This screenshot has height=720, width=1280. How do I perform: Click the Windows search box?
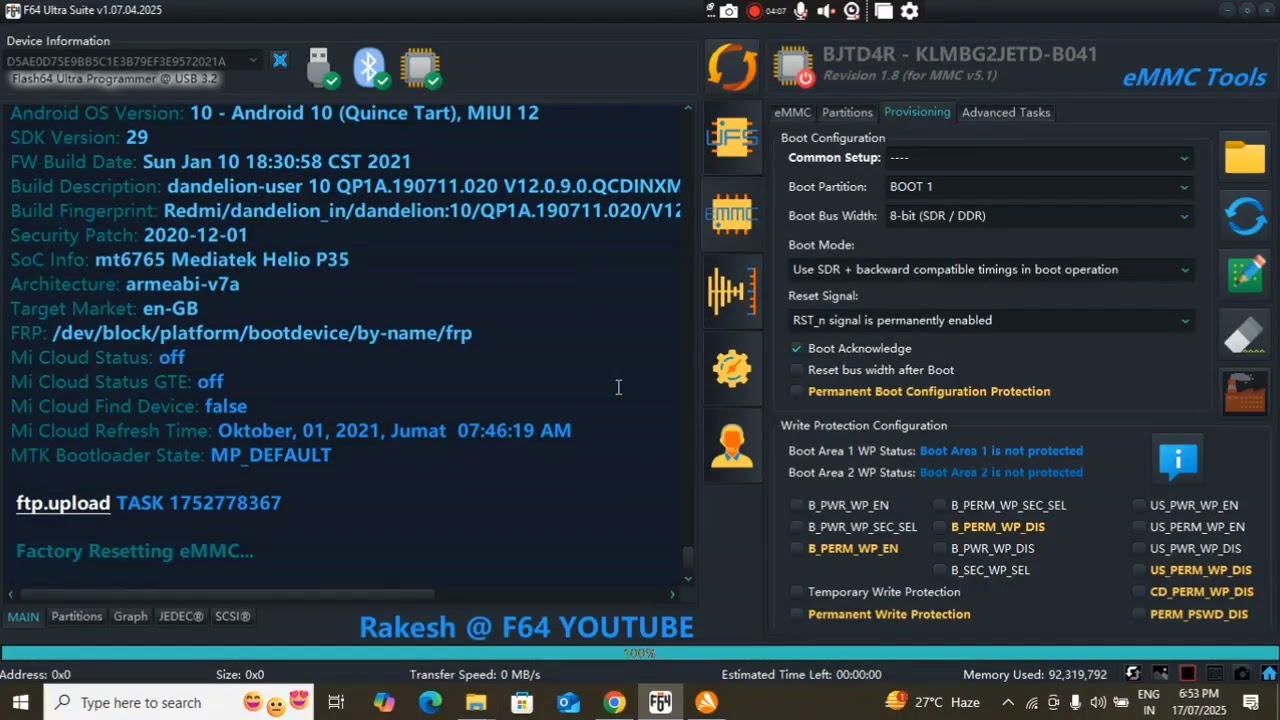(178, 702)
